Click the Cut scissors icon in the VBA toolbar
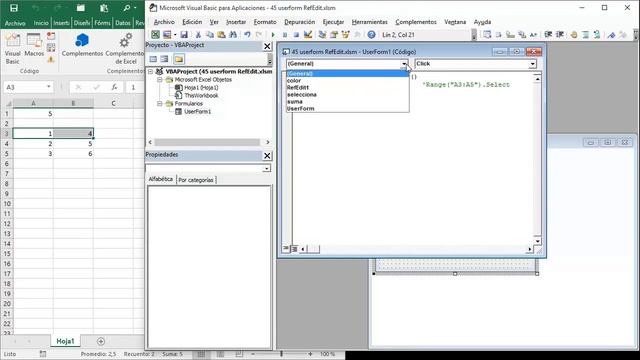The height and width of the screenshot is (360, 640). pyautogui.click(x=198, y=35)
